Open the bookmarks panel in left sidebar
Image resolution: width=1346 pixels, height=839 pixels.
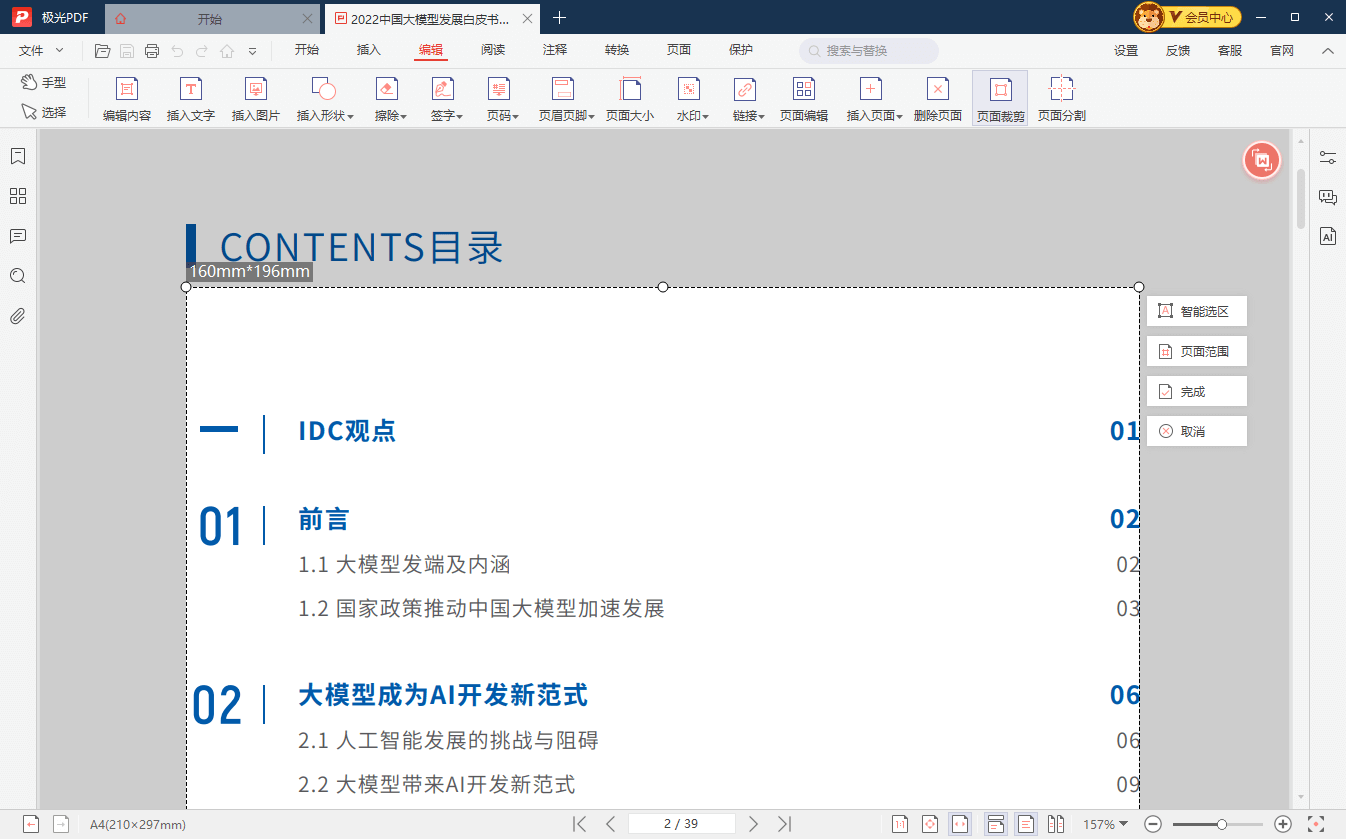(x=17, y=156)
